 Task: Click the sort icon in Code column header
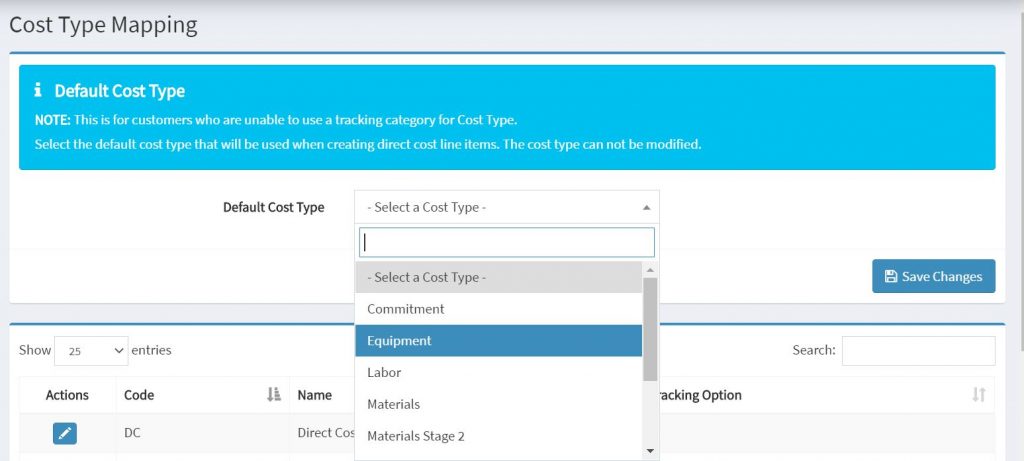click(x=274, y=395)
